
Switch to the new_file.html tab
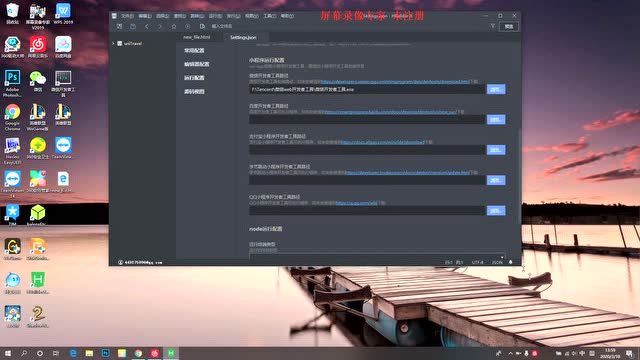tap(197, 37)
